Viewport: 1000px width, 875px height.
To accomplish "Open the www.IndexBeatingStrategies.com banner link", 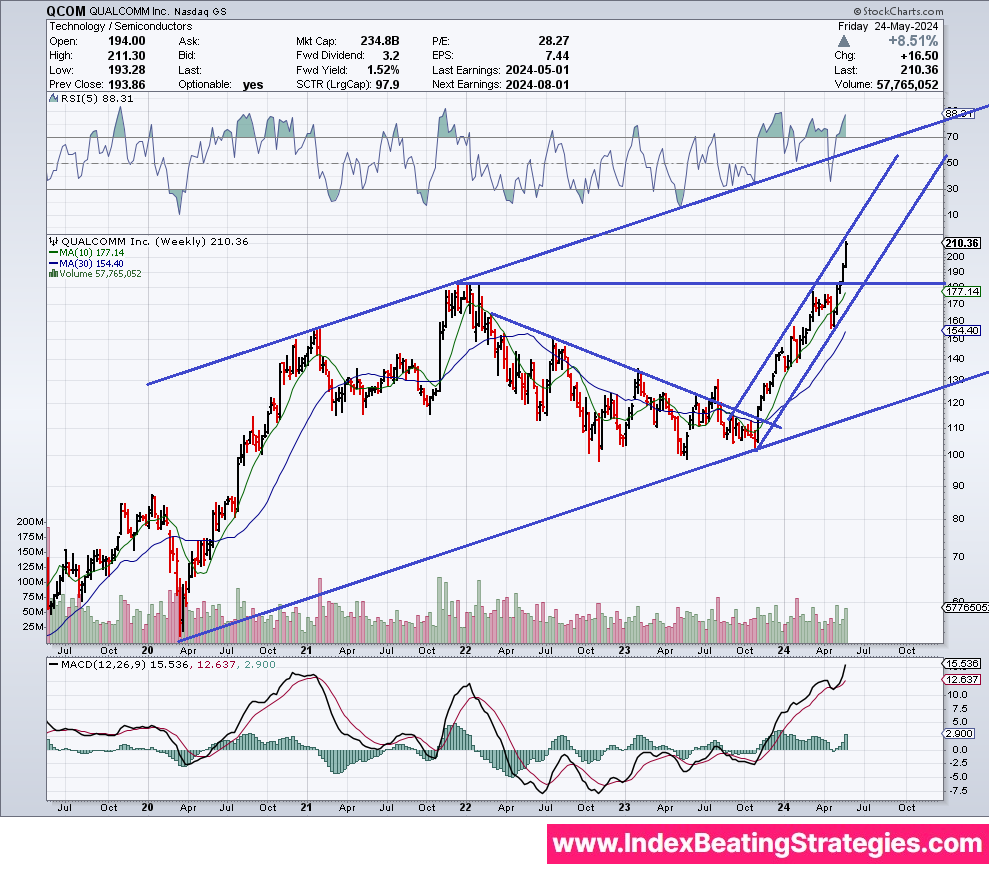I will click(x=768, y=844).
